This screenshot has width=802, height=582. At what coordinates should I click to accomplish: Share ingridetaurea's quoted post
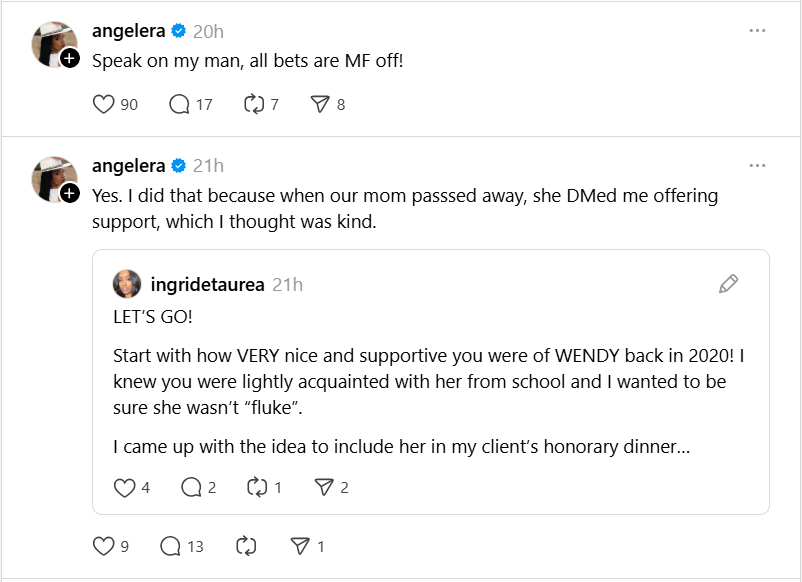click(324, 487)
